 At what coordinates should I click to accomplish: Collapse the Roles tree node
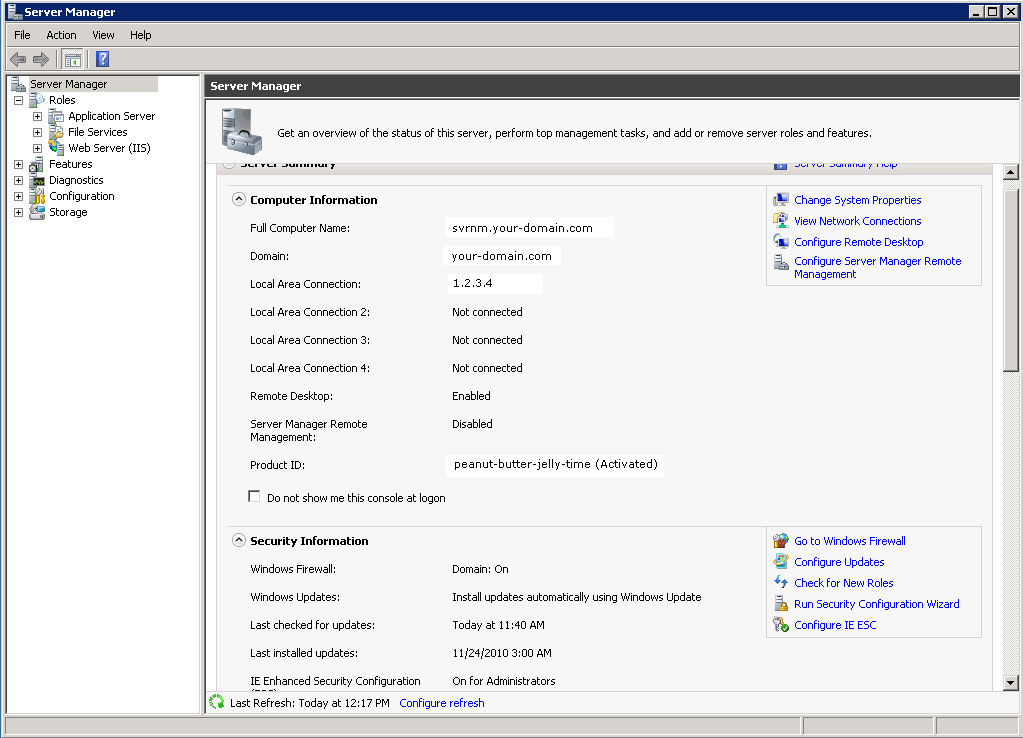(18, 100)
